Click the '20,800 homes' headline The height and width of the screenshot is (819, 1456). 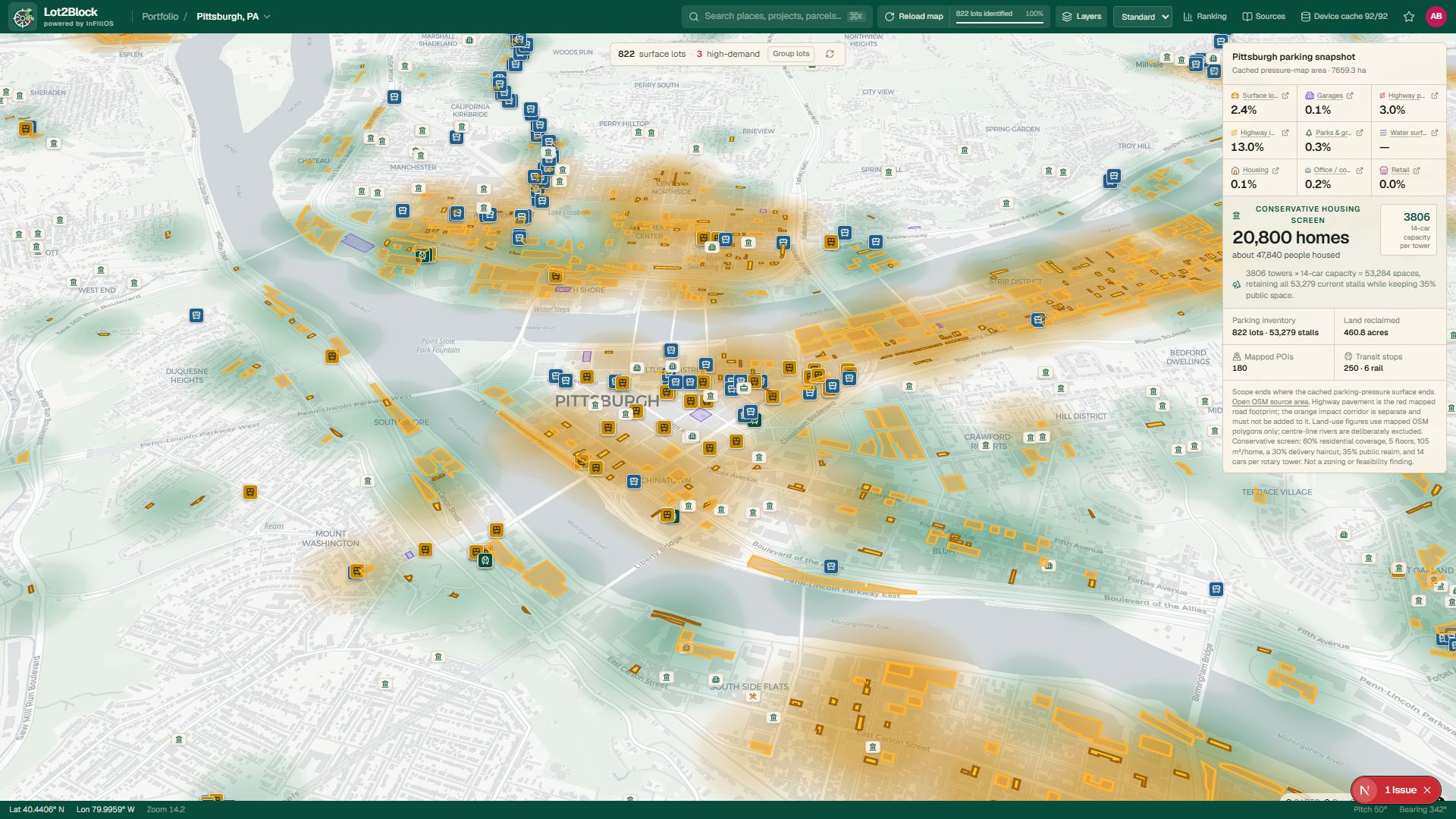tap(1291, 237)
